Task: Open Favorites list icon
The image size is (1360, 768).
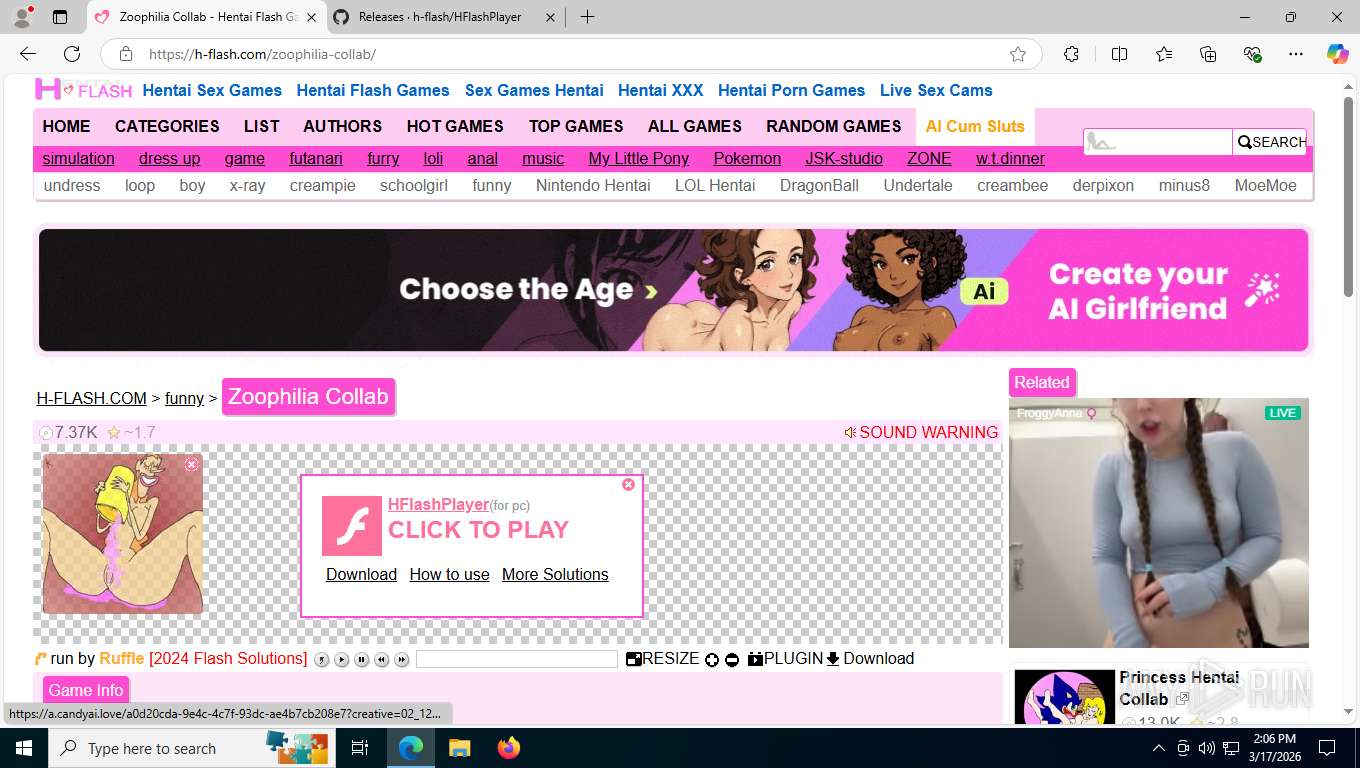Action: click(1164, 54)
